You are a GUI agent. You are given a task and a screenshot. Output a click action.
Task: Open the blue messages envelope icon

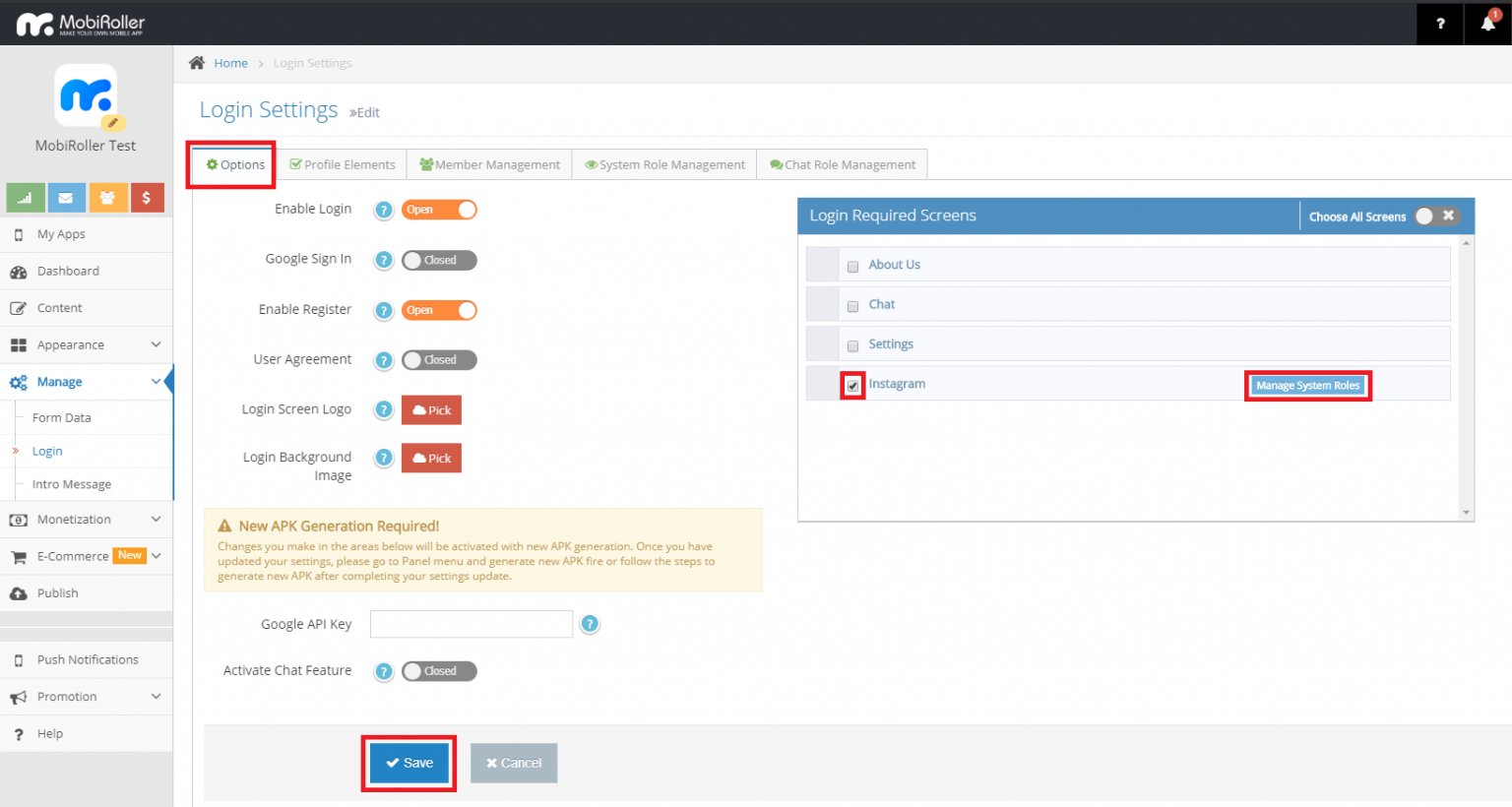pyautogui.click(x=66, y=197)
